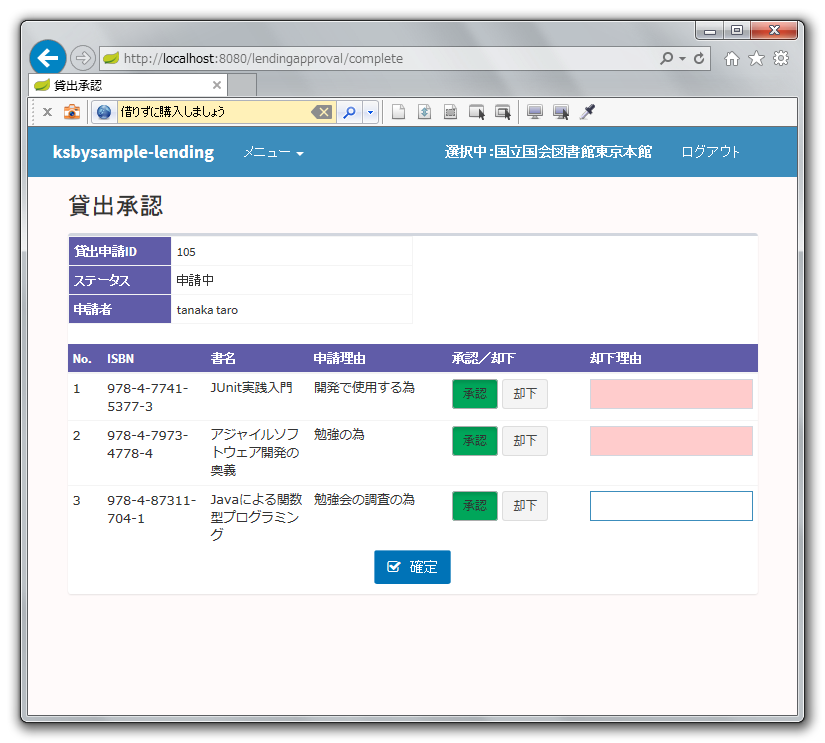The width and height of the screenshot is (825, 743).
Task: Click lending request ID value 105
Action: [186, 252]
